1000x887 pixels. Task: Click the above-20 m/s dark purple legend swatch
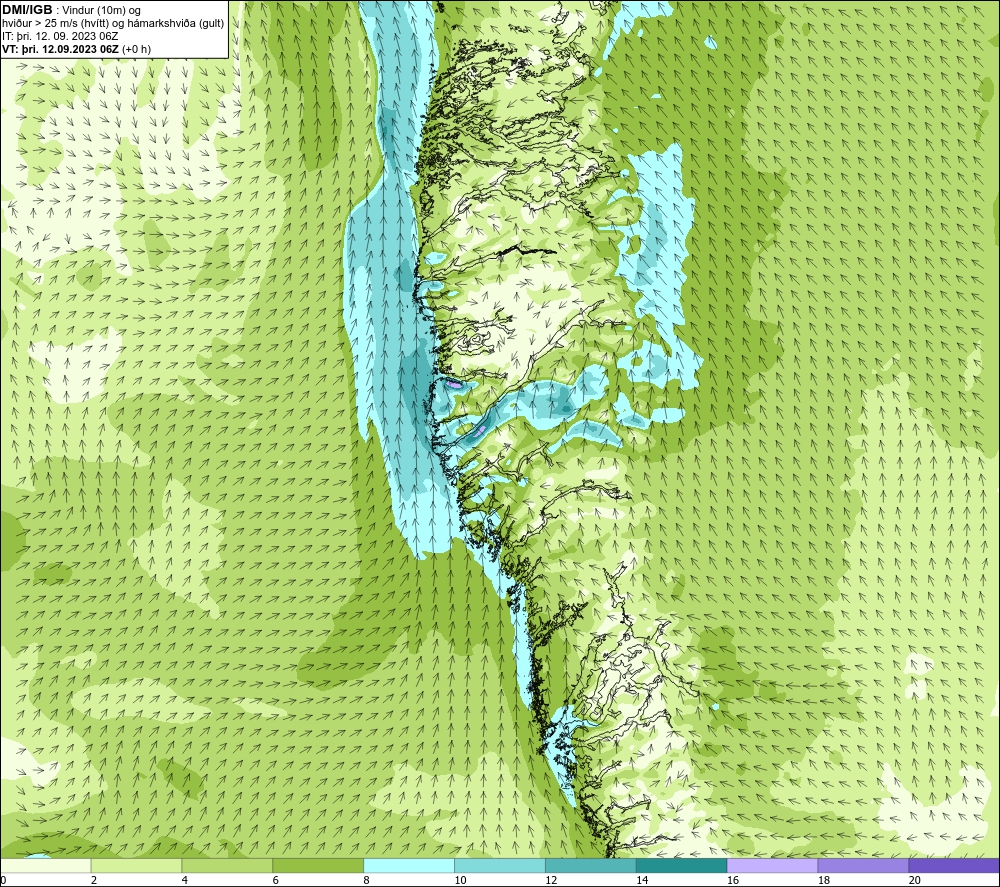(x=954, y=865)
